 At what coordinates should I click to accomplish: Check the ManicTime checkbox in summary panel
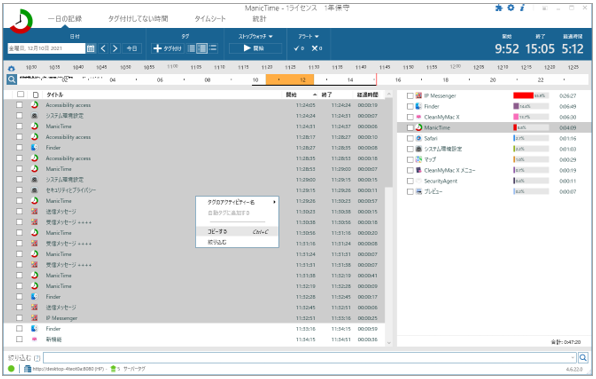410,128
